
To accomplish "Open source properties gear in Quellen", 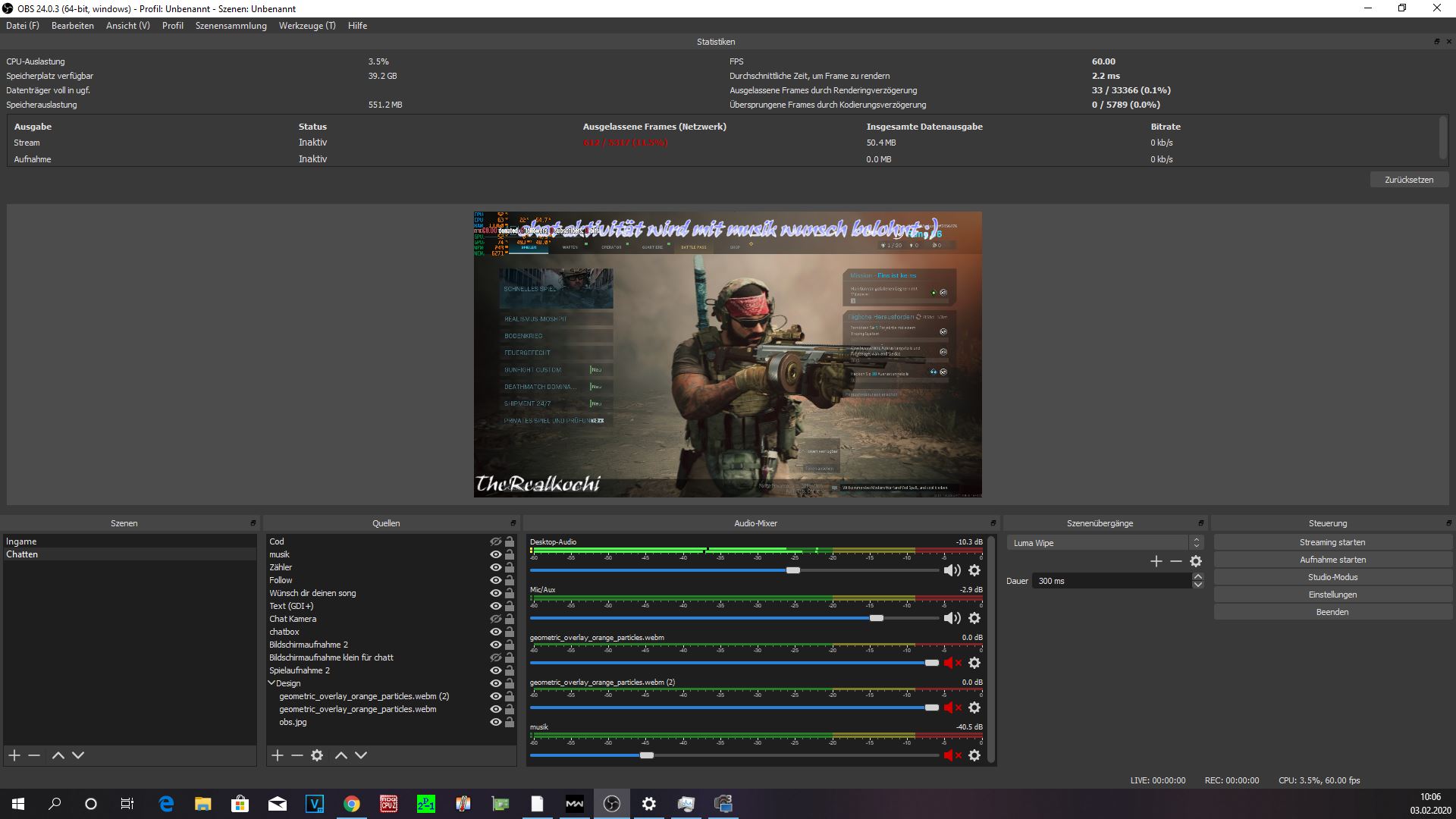I will click(x=317, y=755).
